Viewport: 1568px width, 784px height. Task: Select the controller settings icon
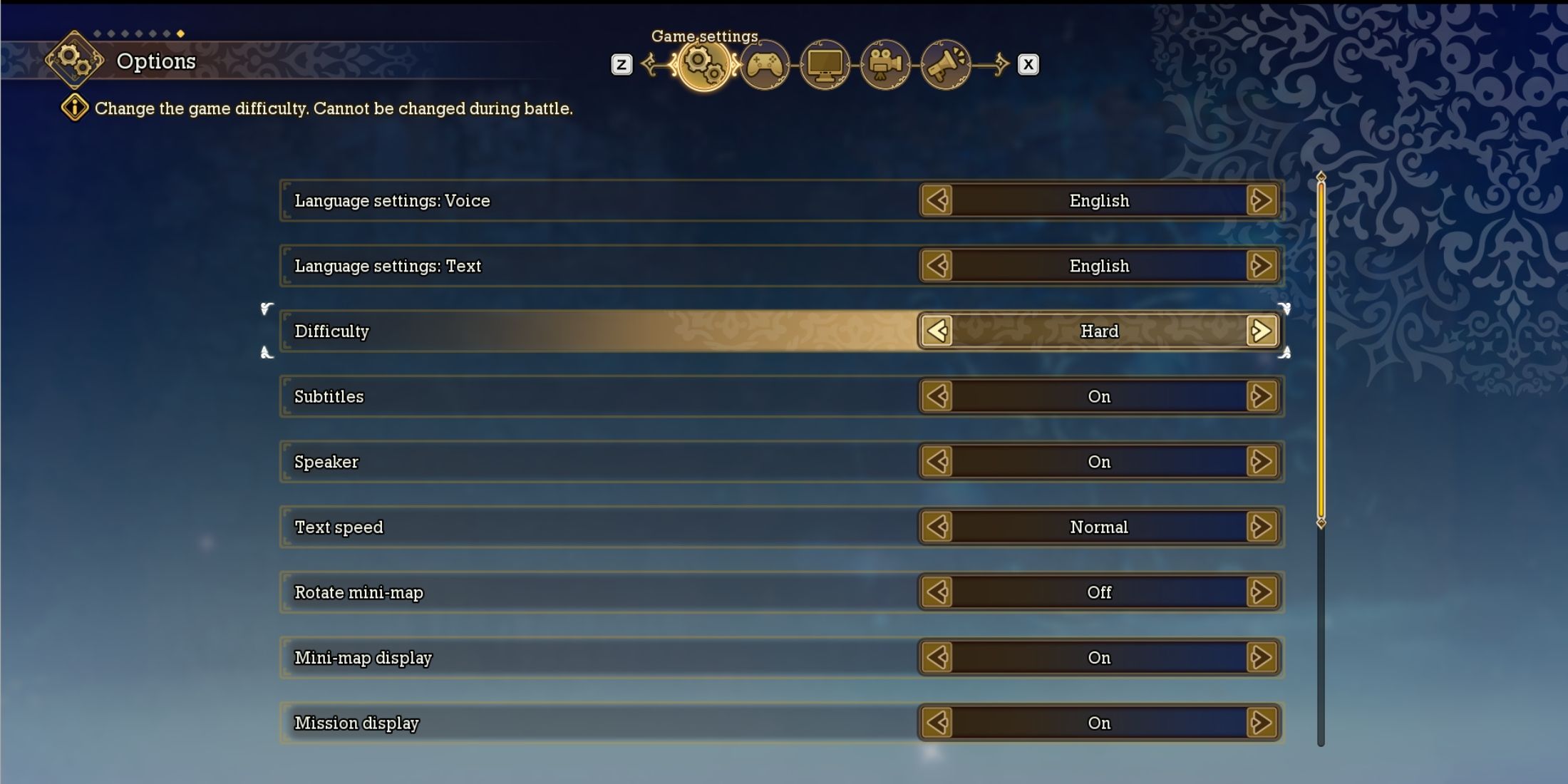(765, 62)
